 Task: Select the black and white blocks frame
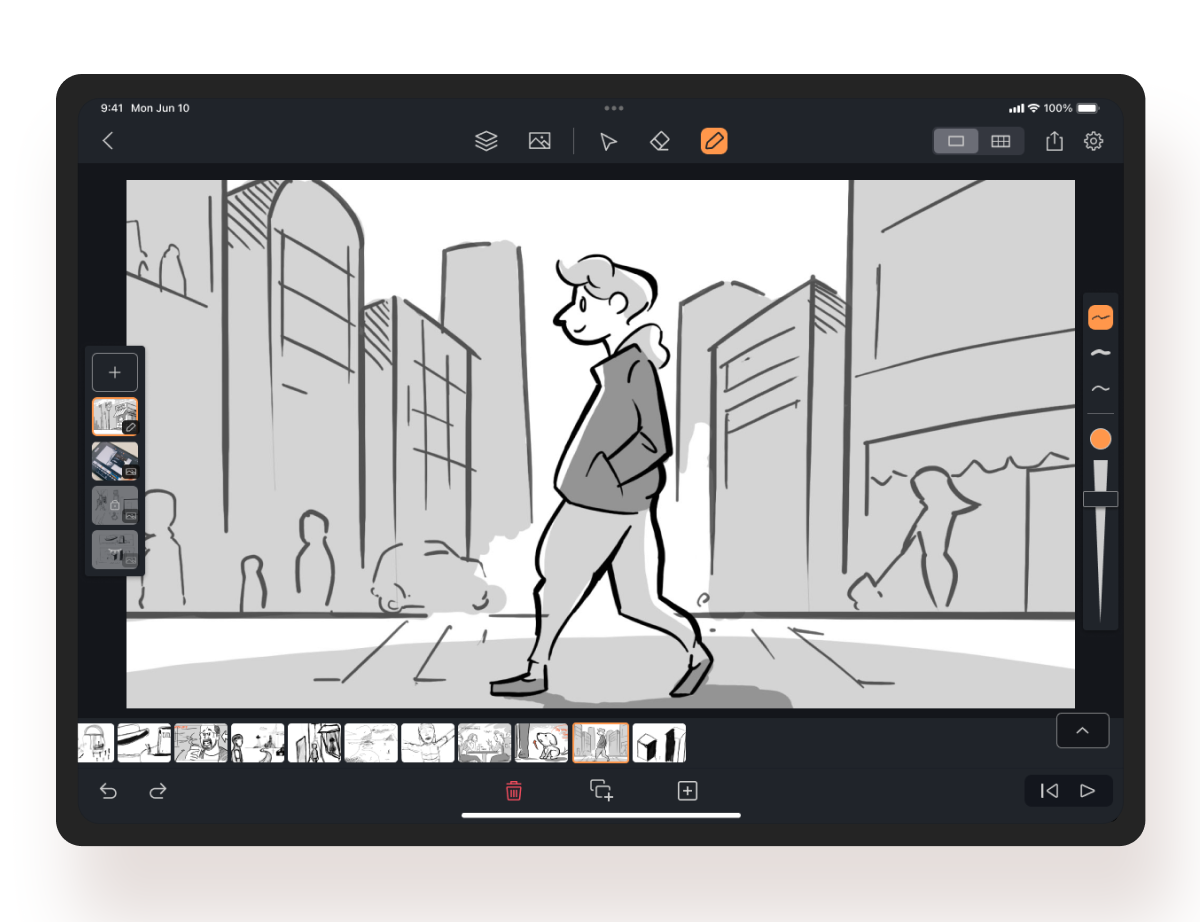point(660,743)
